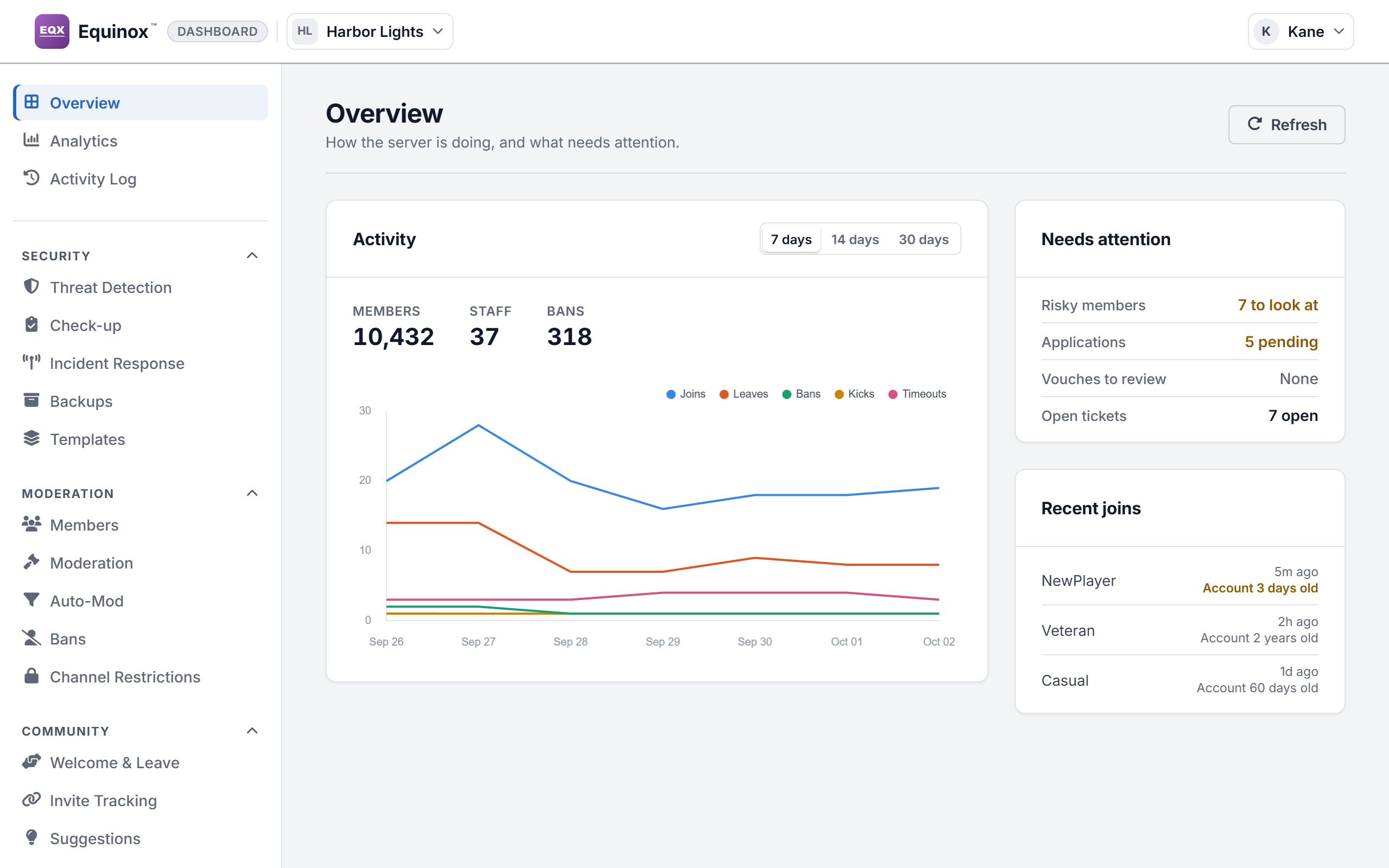Click the DASHBOARD badge in header

pyautogui.click(x=218, y=31)
